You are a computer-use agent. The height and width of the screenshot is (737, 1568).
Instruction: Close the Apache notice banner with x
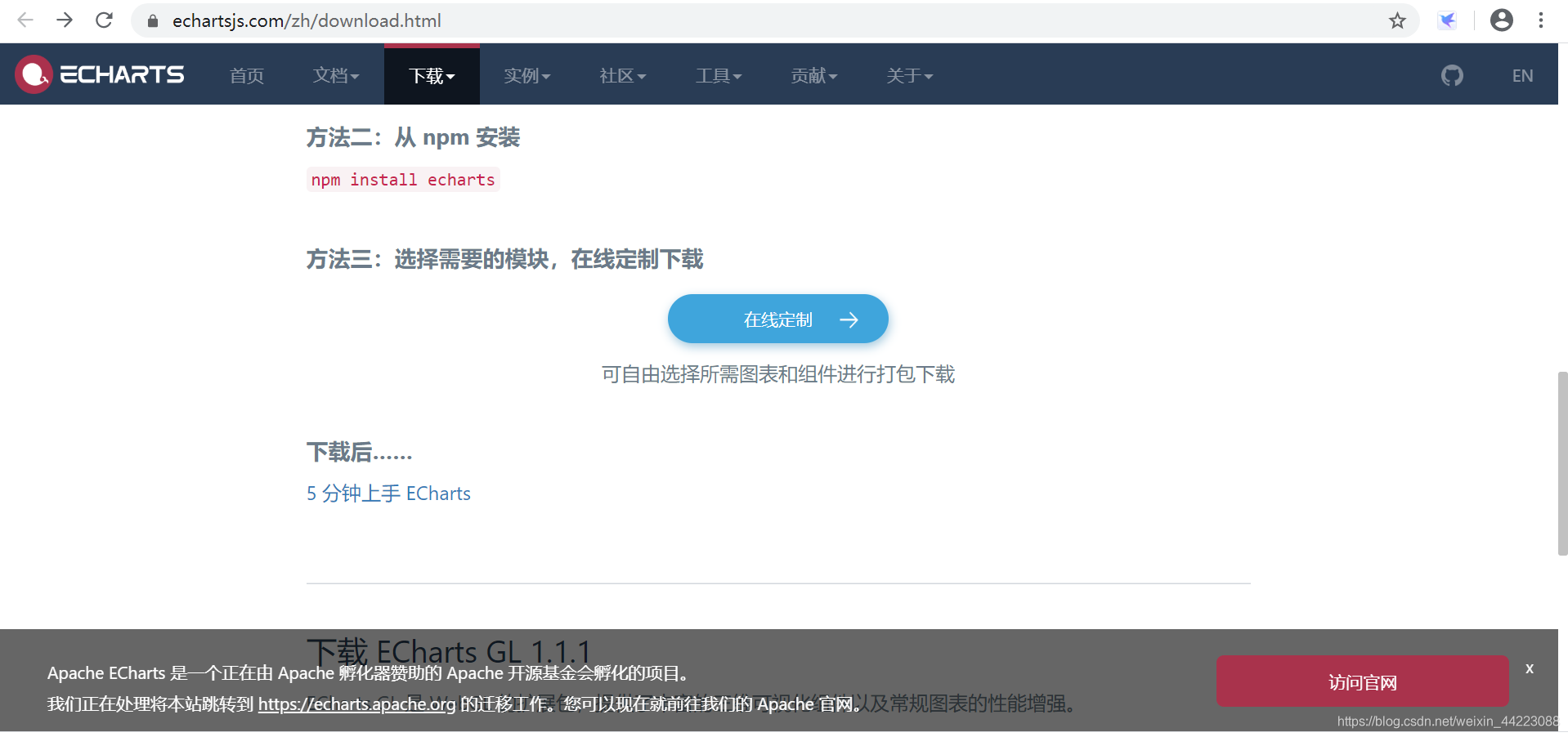point(1530,668)
